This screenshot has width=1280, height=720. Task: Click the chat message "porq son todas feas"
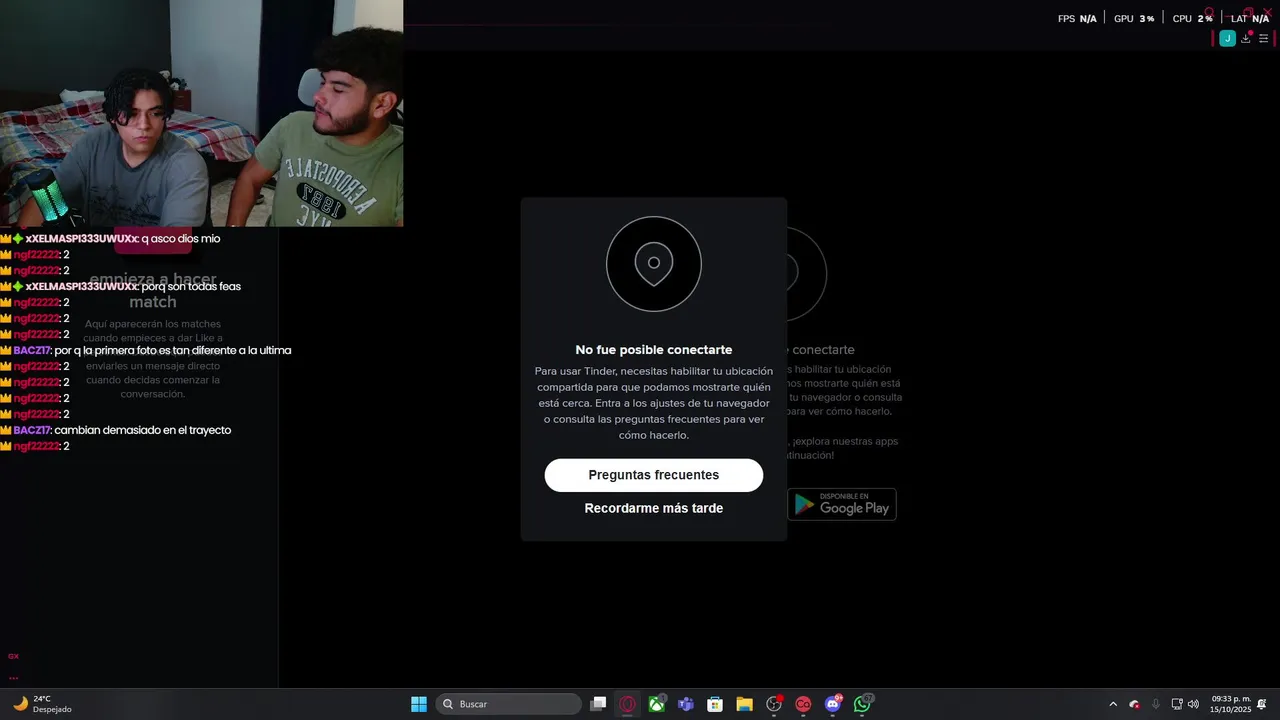tap(191, 286)
